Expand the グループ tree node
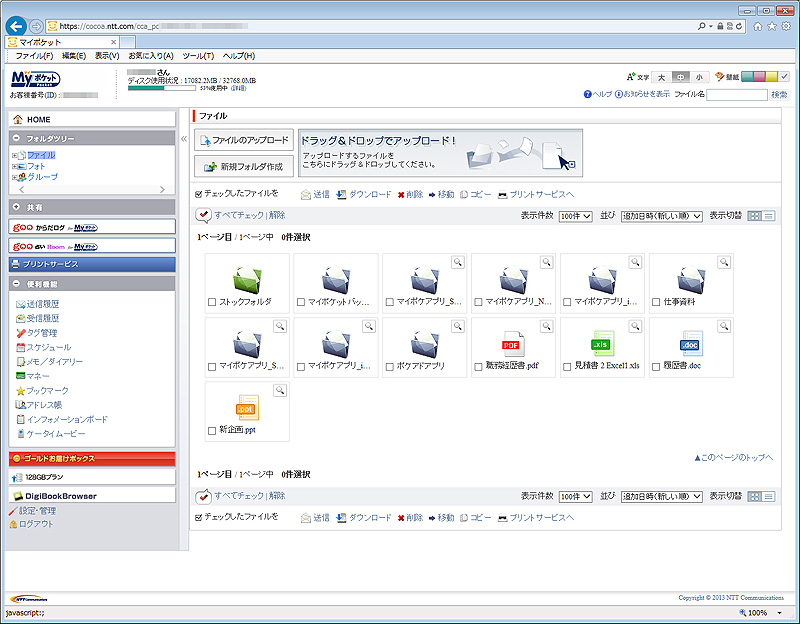 15,178
